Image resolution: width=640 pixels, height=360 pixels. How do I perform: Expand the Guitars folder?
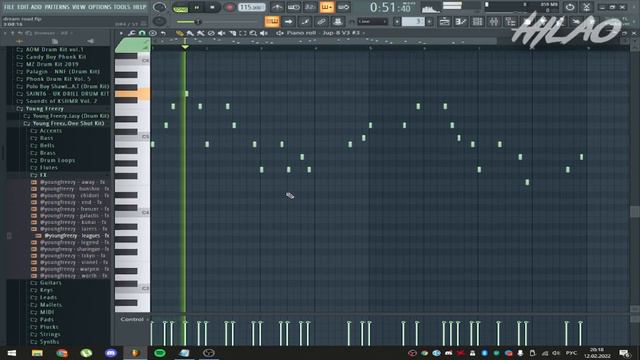[51, 282]
